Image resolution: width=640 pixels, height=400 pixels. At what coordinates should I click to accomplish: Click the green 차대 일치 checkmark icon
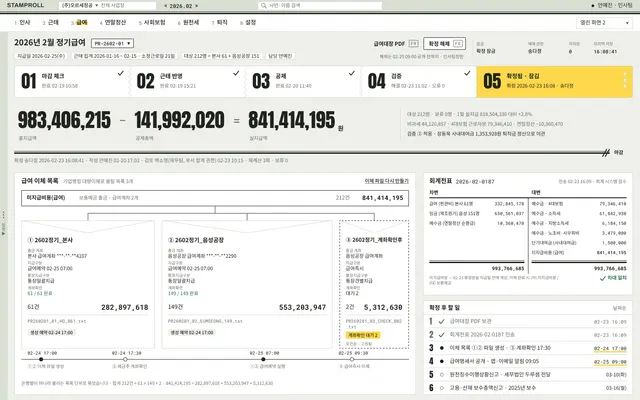[602, 278]
